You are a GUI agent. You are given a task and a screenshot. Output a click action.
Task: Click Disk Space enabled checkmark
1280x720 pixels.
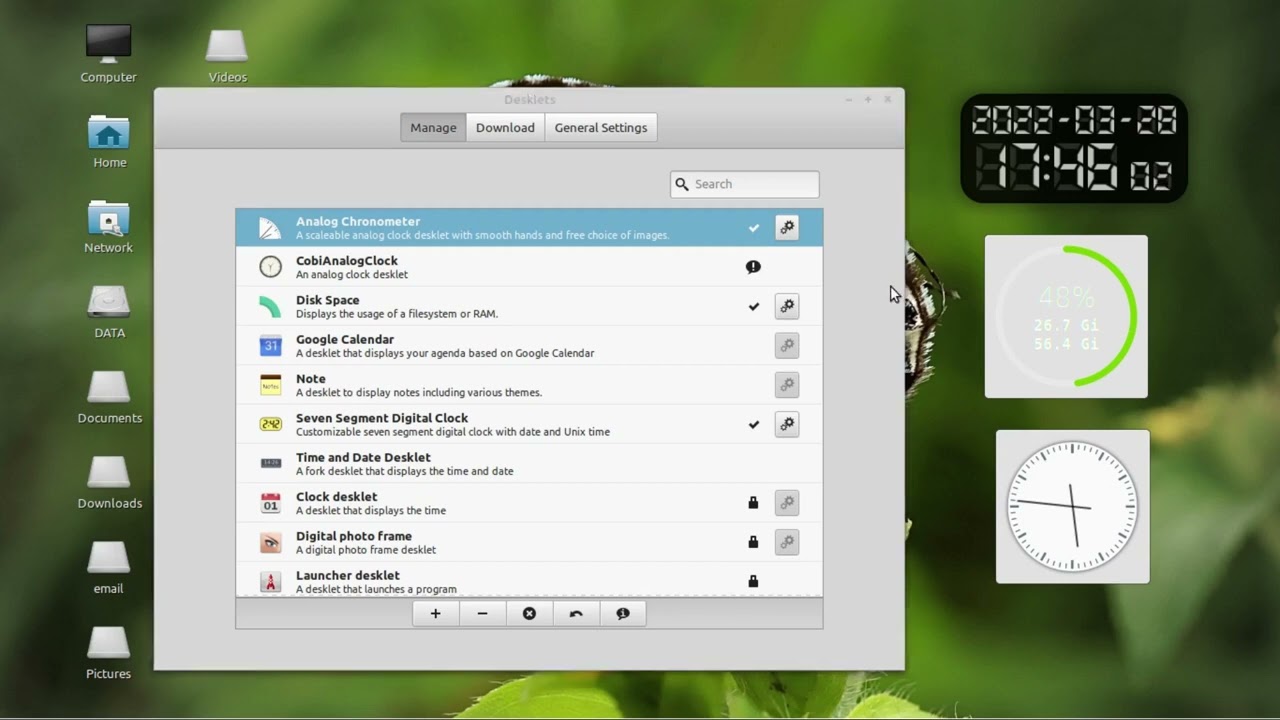point(754,306)
